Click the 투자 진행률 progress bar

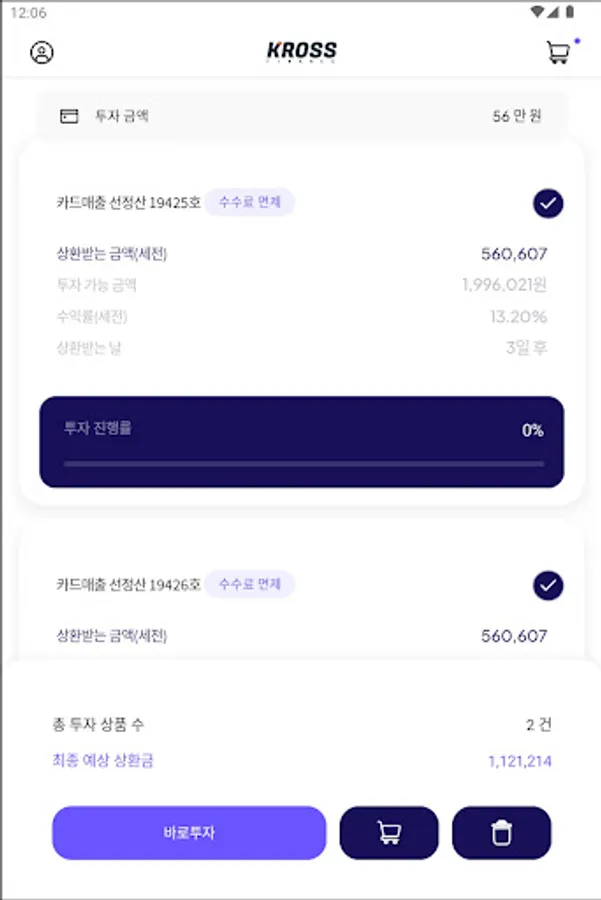coord(302,463)
